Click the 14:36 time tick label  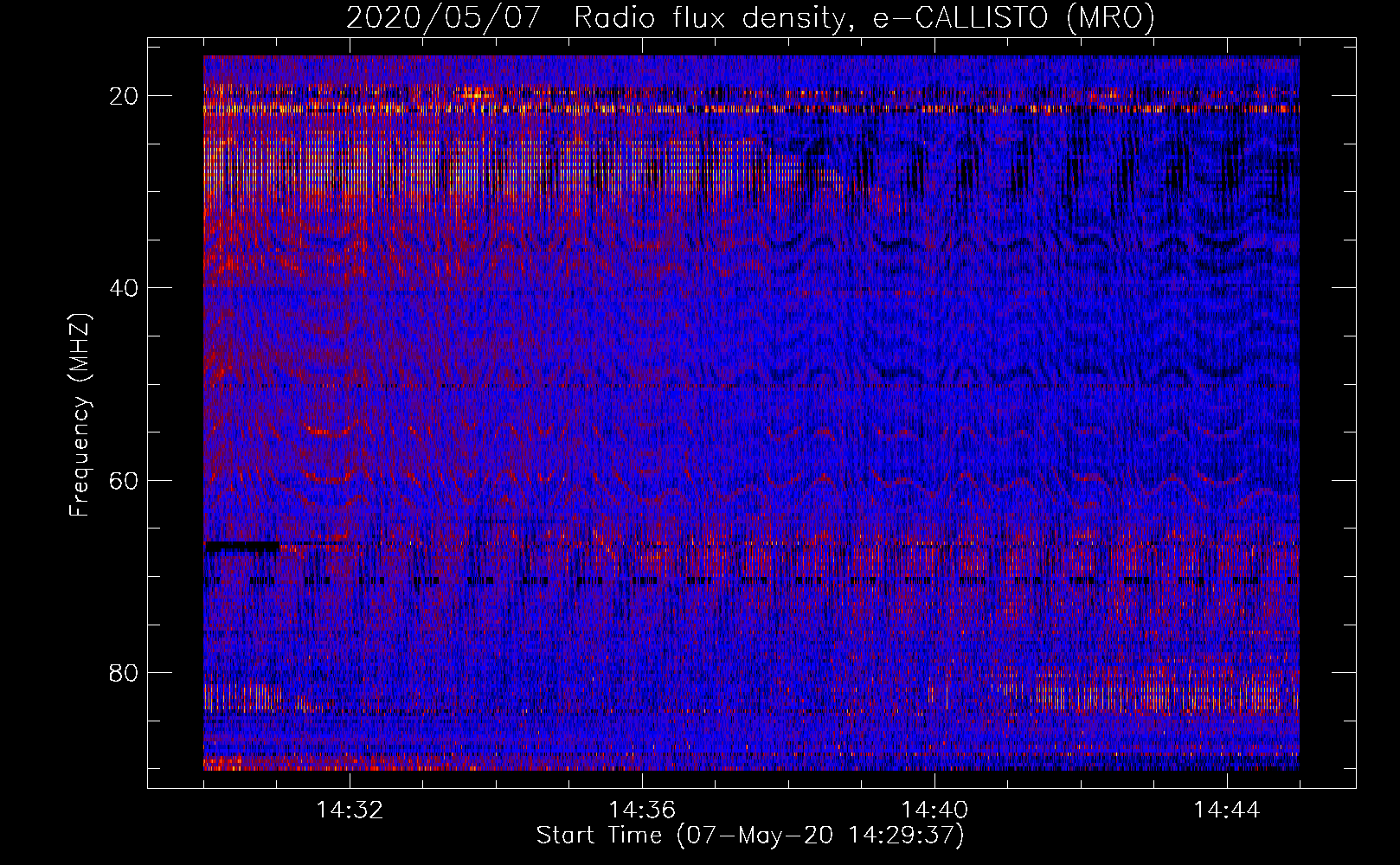click(642, 811)
